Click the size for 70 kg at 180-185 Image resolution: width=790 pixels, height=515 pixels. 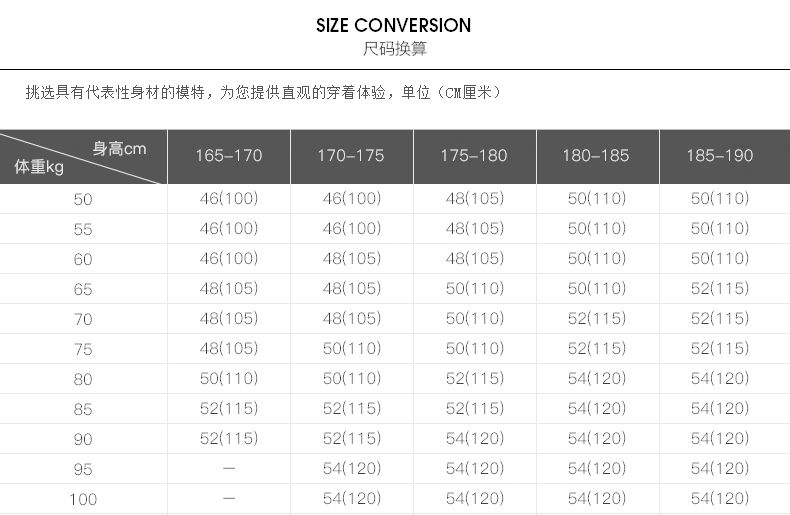point(596,319)
